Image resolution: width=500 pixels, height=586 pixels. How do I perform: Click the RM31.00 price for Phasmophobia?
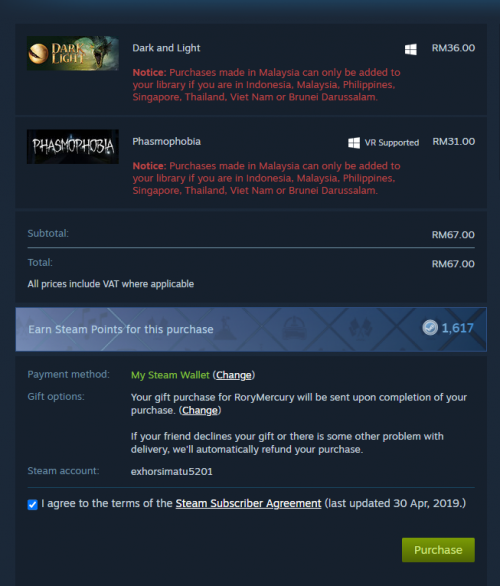[454, 142]
